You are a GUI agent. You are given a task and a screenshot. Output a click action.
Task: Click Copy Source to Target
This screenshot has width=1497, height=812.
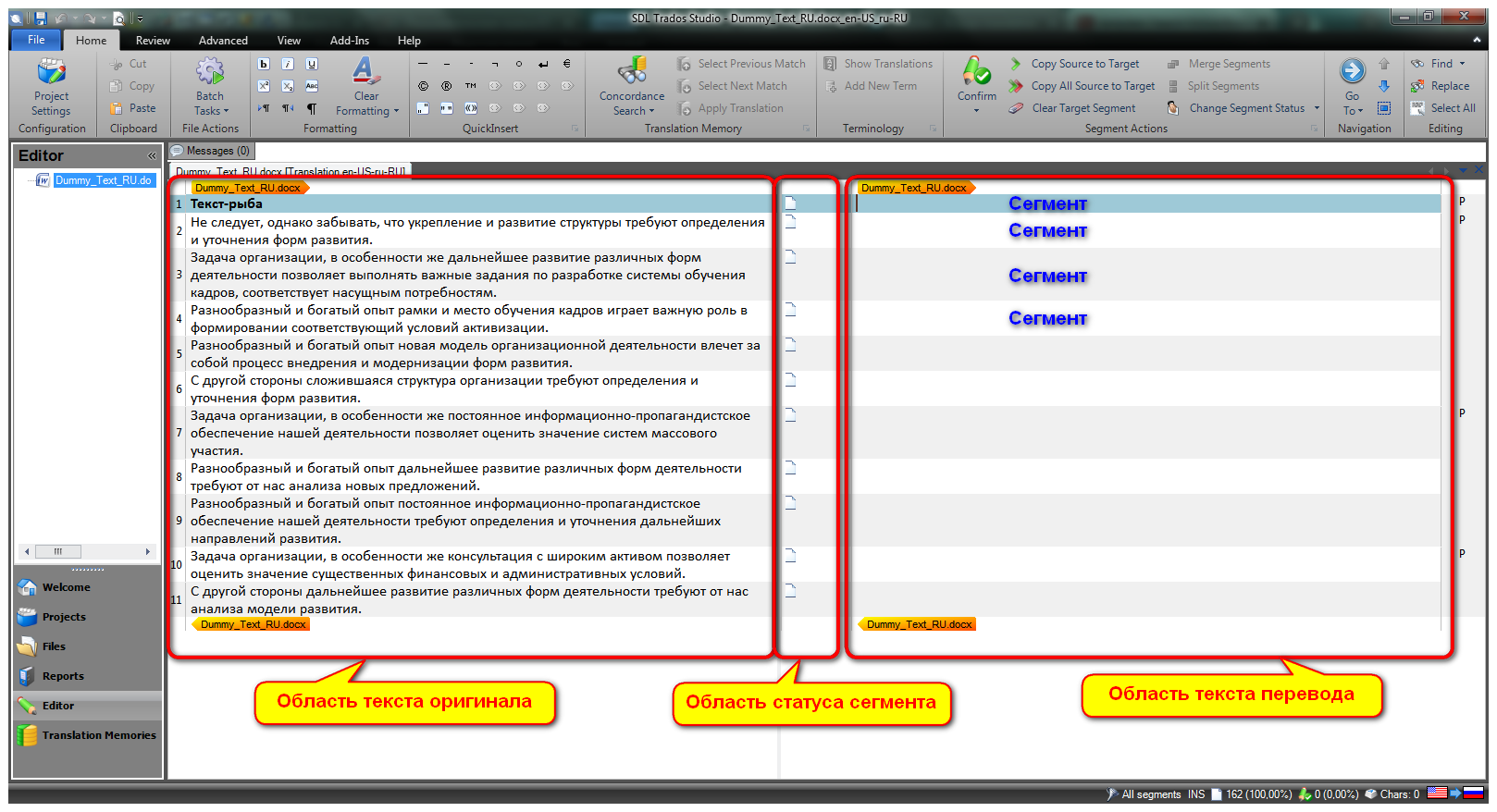[x=1084, y=64]
